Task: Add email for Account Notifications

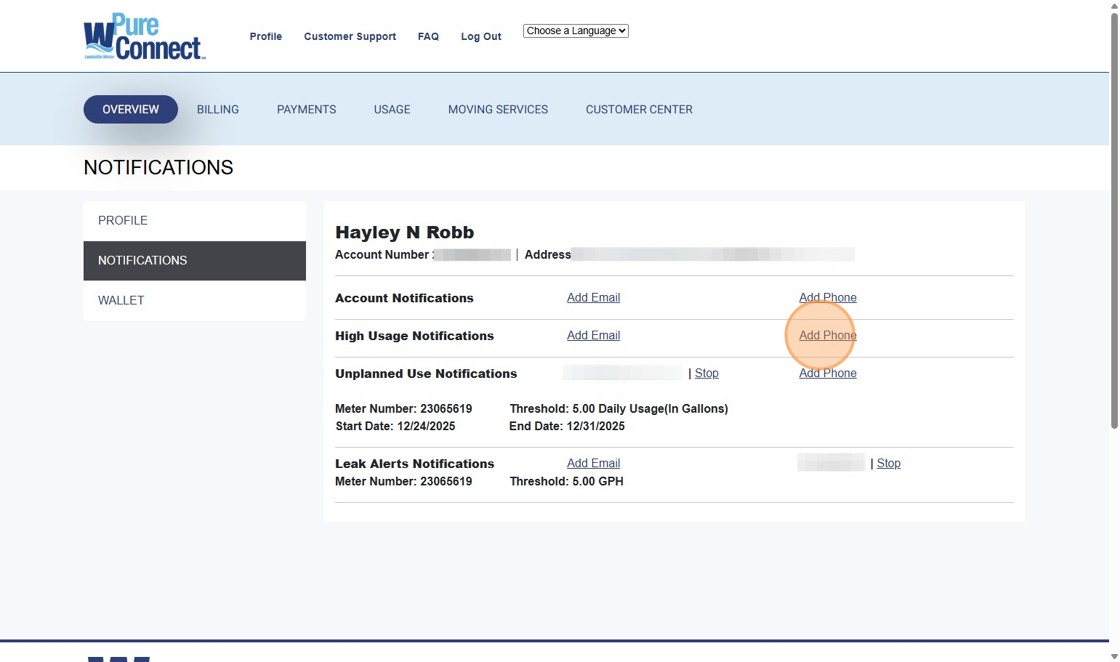Action: coord(593,297)
